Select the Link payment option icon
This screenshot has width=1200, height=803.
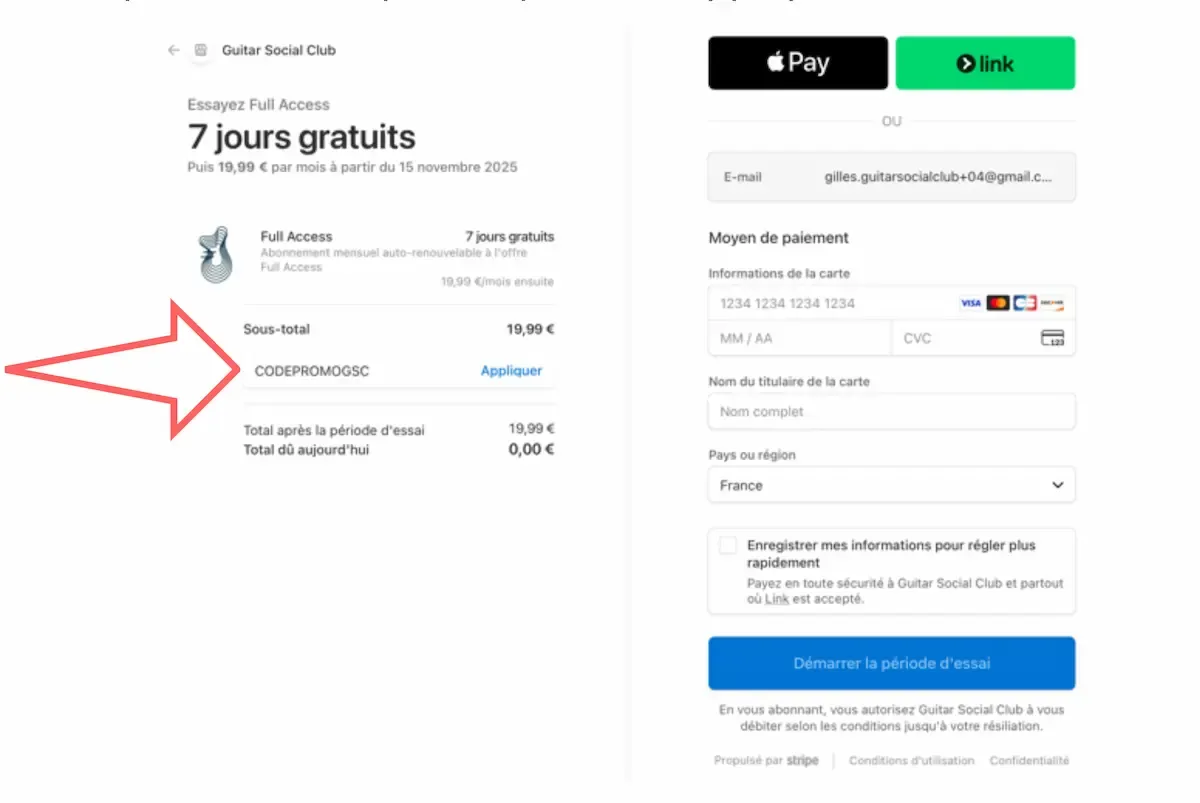985,62
